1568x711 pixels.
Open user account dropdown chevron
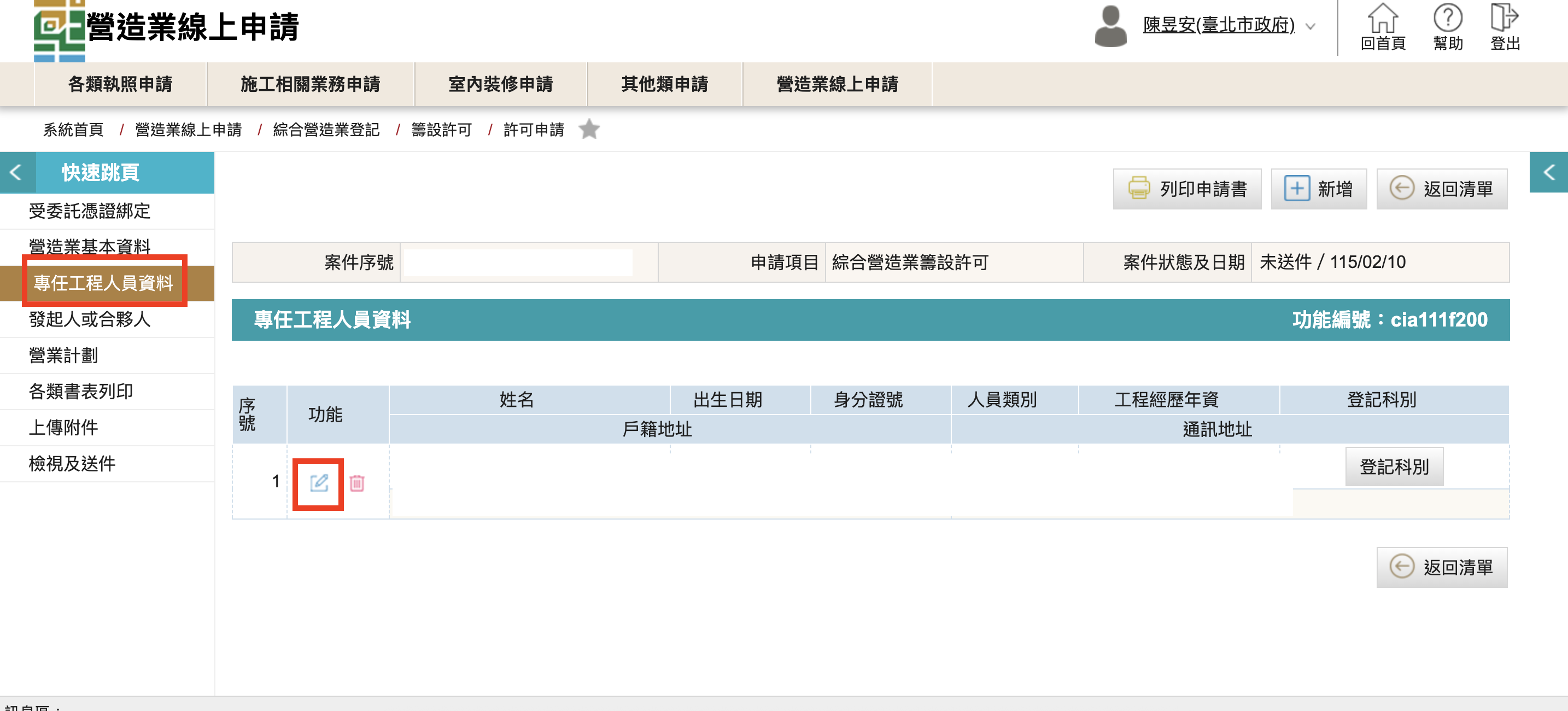click(x=1310, y=27)
